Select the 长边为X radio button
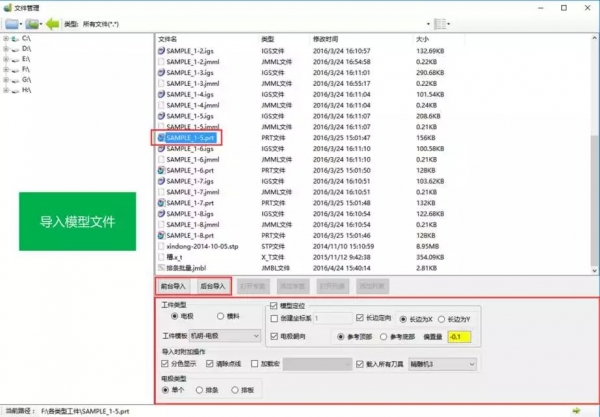The height and width of the screenshot is (417, 600). click(403, 319)
